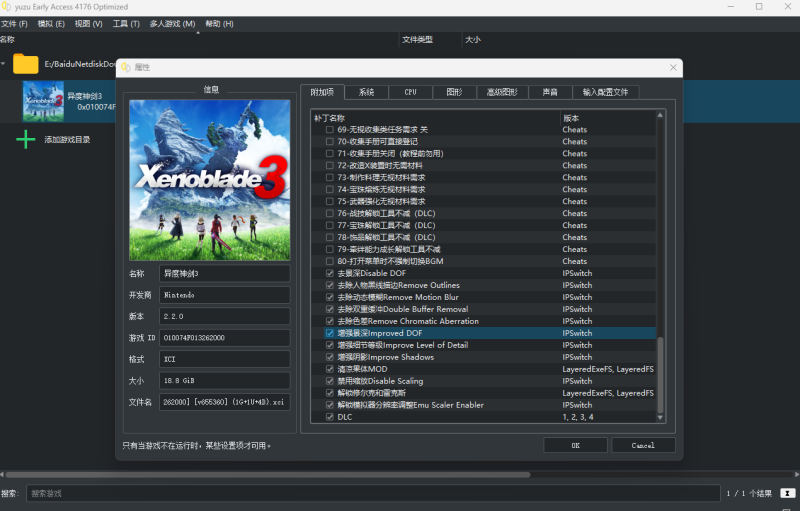Image resolution: width=800 pixels, height=511 pixels.
Task: Uncheck the Remove Outlines patch
Action: click(330, 285)
